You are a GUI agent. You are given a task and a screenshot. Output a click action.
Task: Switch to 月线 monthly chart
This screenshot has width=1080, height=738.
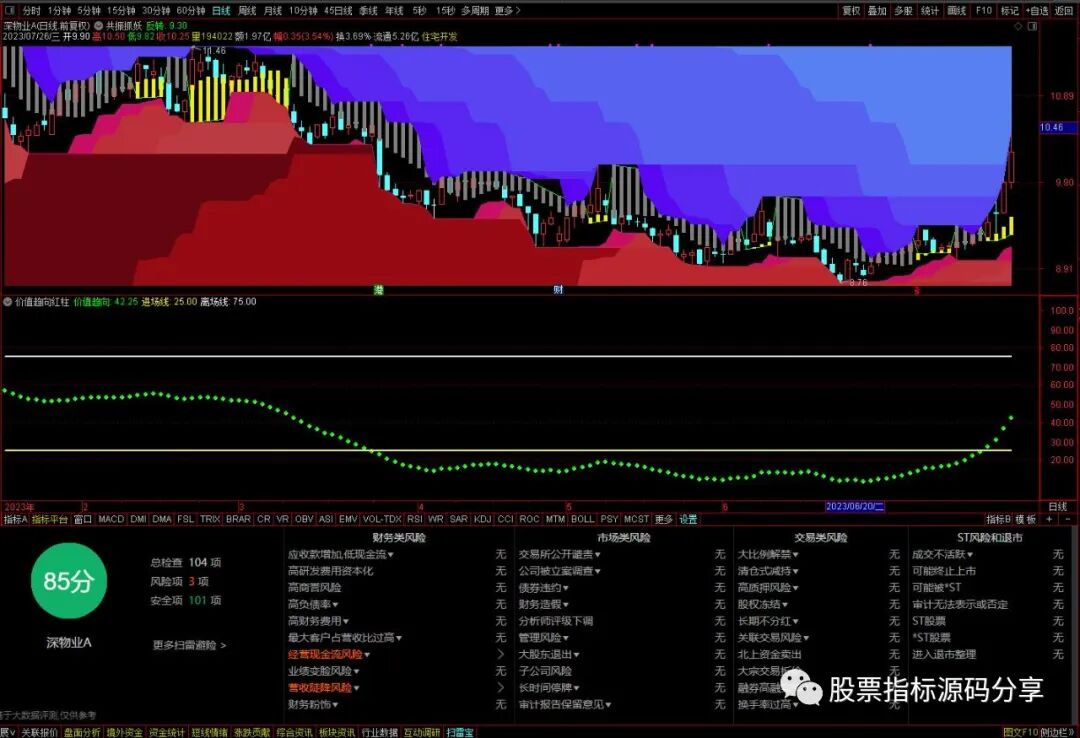[273, 10]
